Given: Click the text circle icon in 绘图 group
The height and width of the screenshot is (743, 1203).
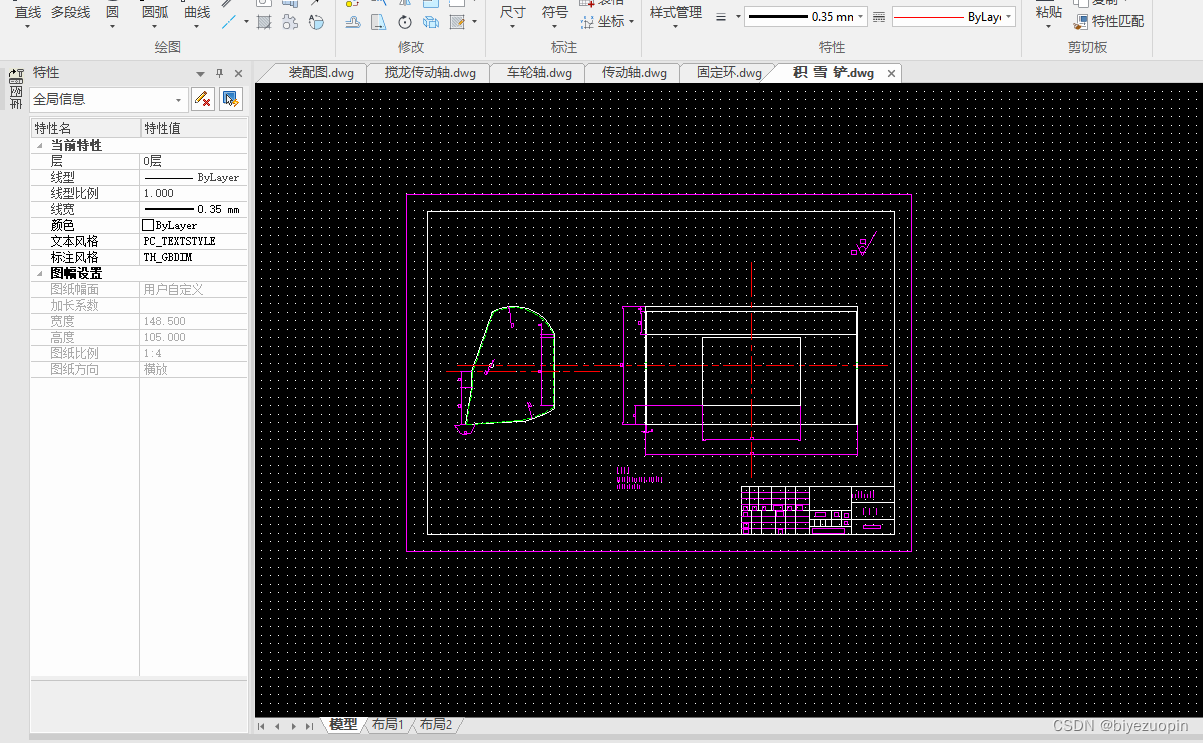Looking at the screenshot, I should click(x=316, y=21).
